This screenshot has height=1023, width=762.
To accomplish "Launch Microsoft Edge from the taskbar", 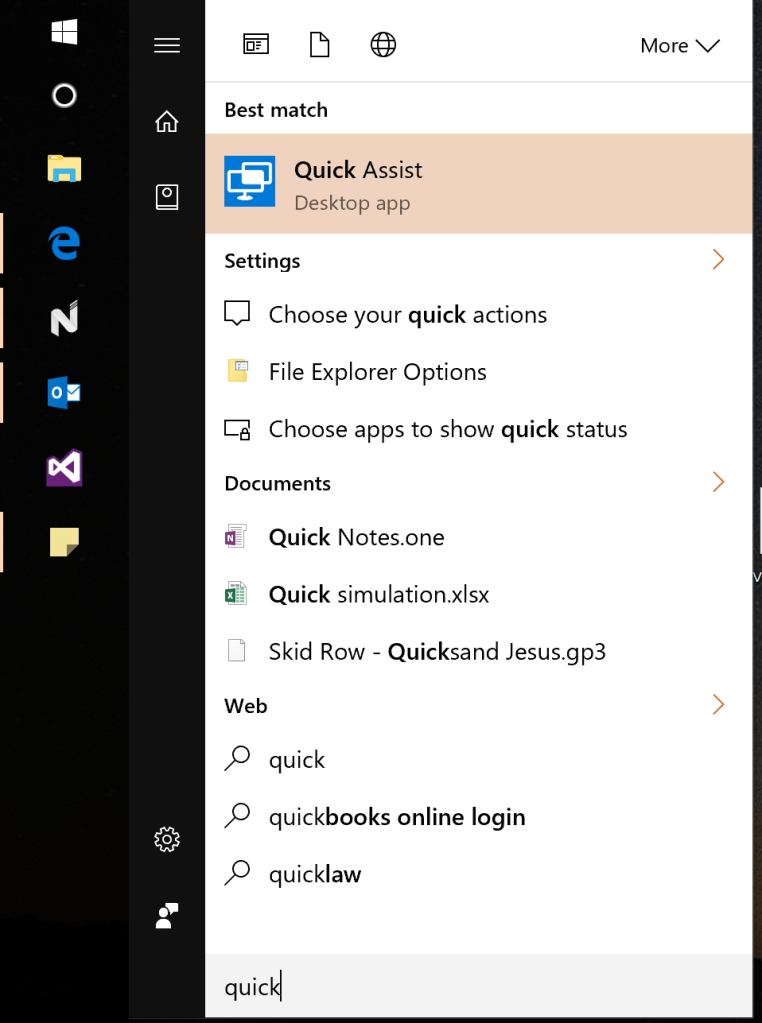I will [x=63, y=243].
